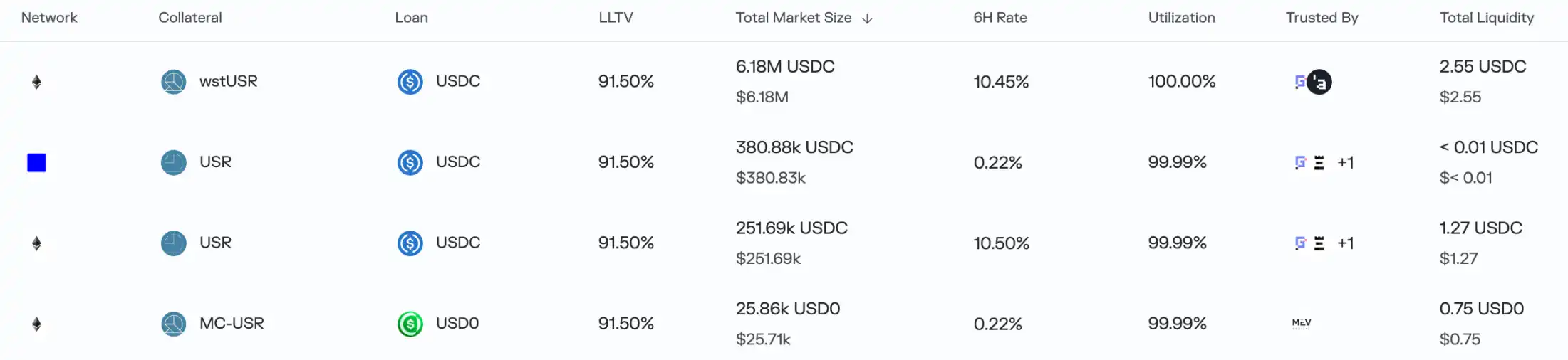This screenshot has width=1568, height=360.
Task: Sort table by Utilization header
Action: pyautogui.click(x=1181, y=18)
